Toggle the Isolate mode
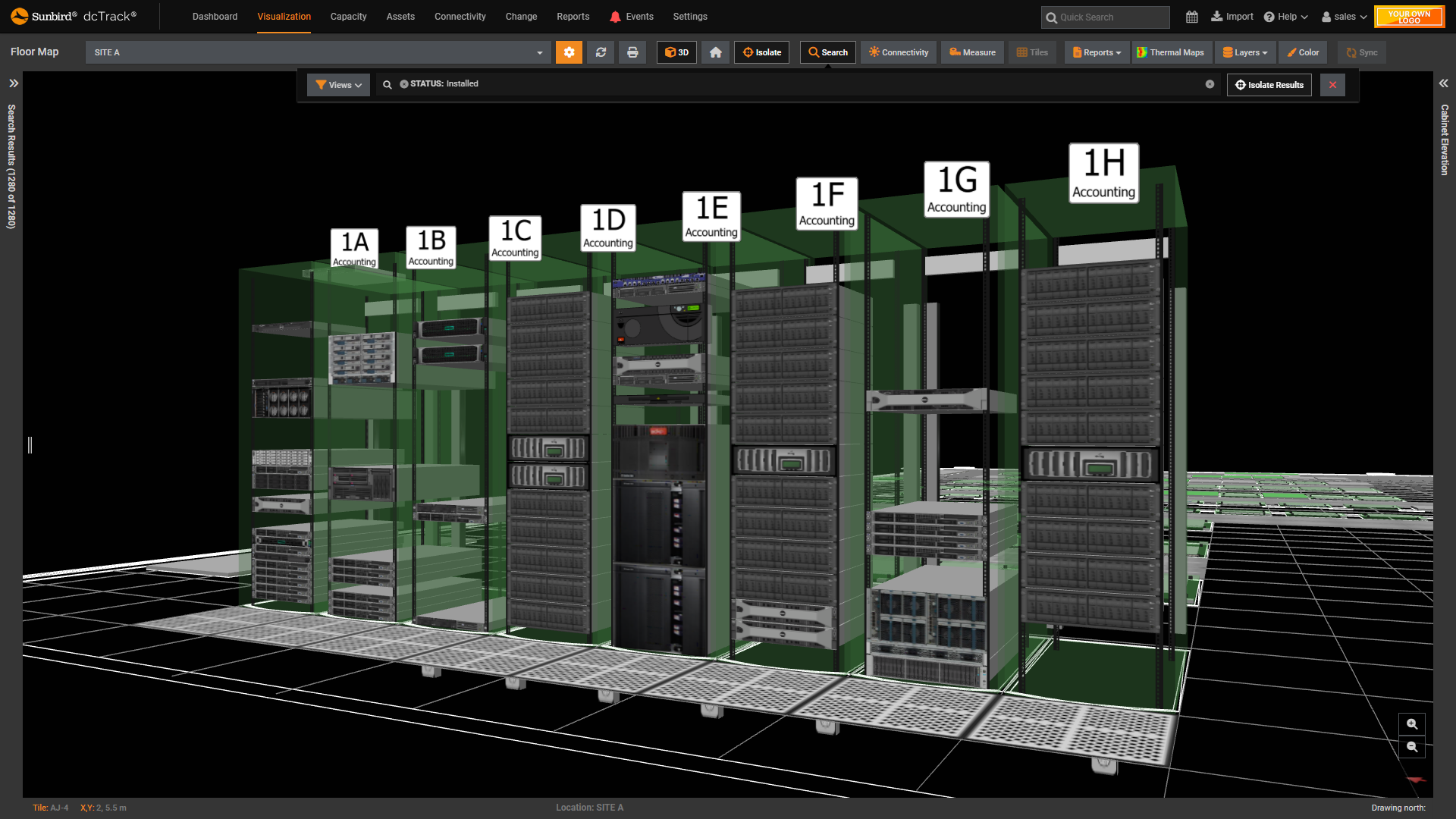Viewport: 1456px width, 819px height. [761, 52]
